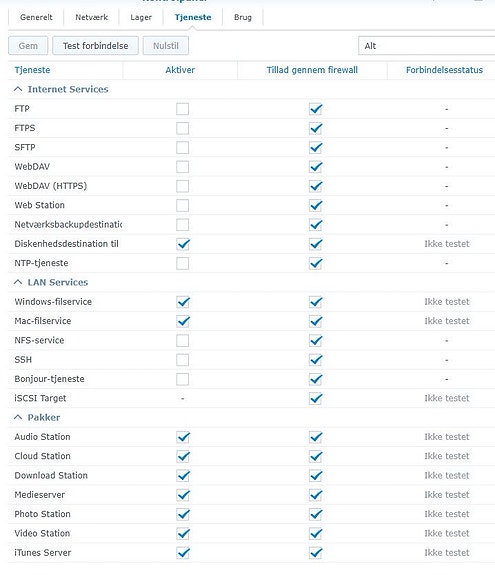The height and width of the screenshot is (575, 495).
Task: Collapse the Pakker section chevron
Action: (x=18, y=417)
